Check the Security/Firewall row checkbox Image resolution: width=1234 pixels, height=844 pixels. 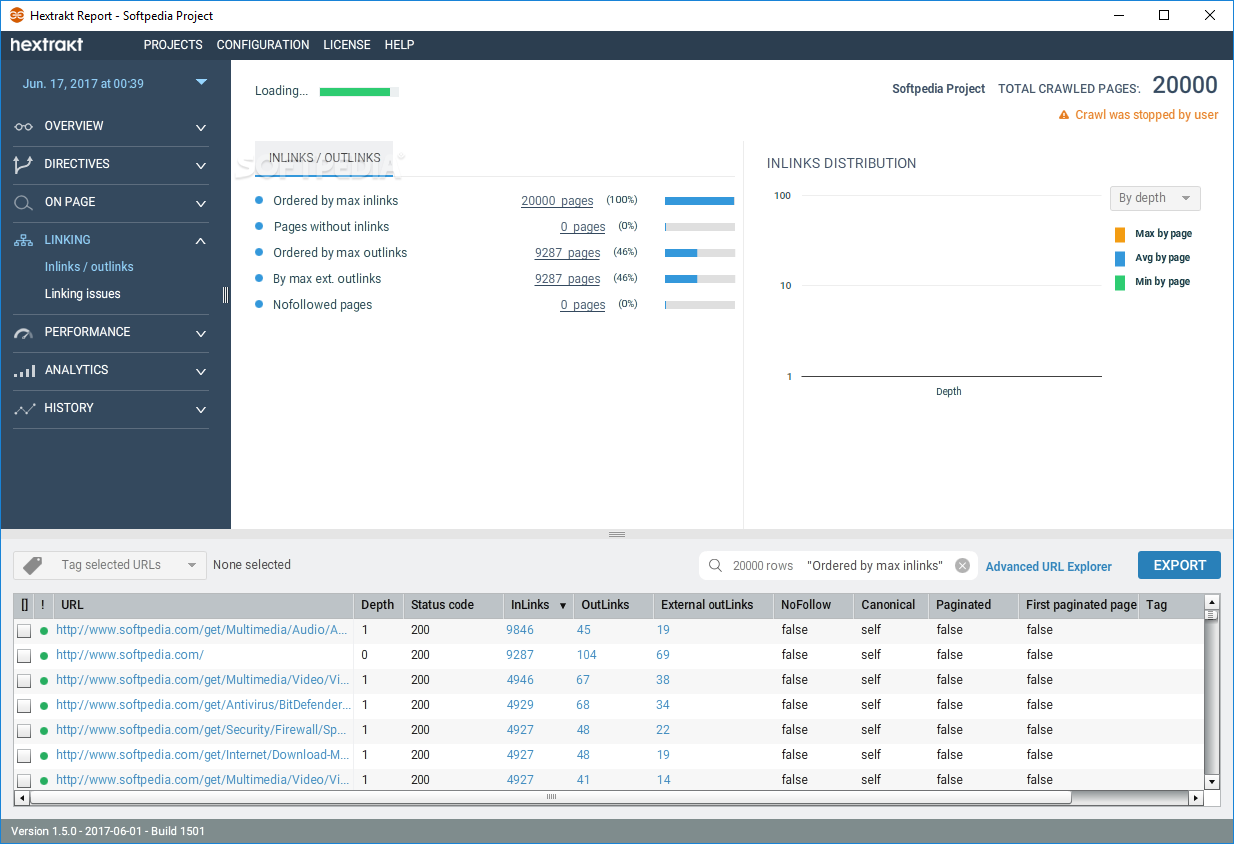[24, 731]
